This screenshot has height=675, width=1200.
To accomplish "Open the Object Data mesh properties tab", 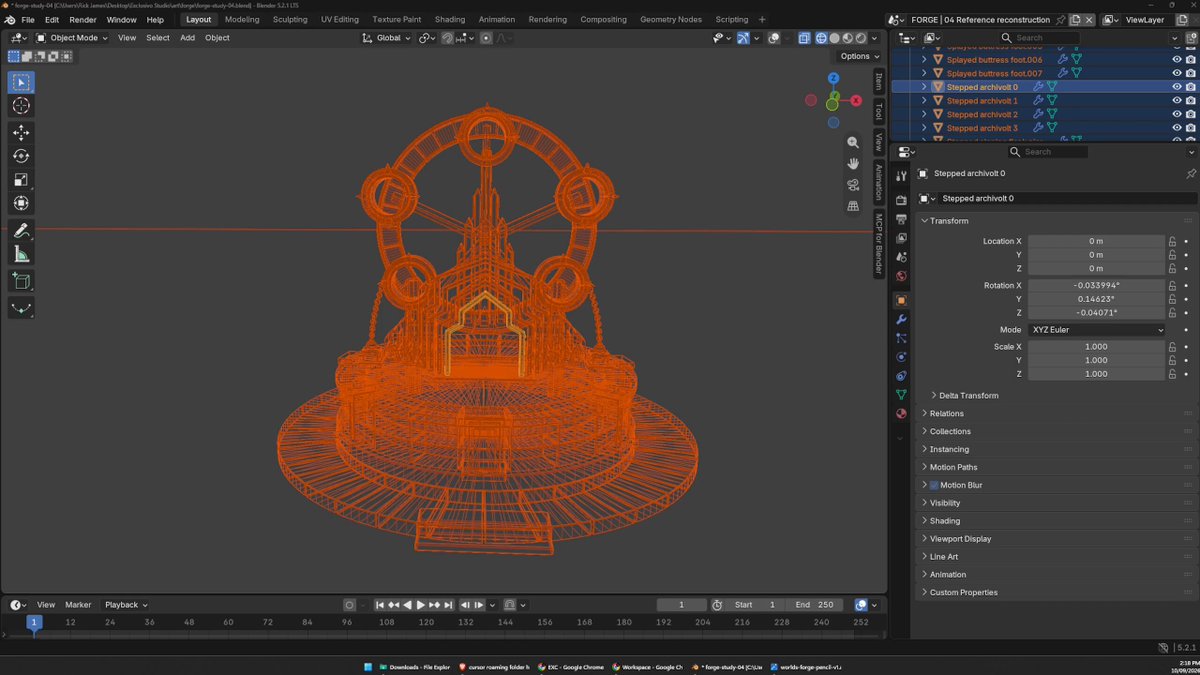I will (x=901, y=395).
